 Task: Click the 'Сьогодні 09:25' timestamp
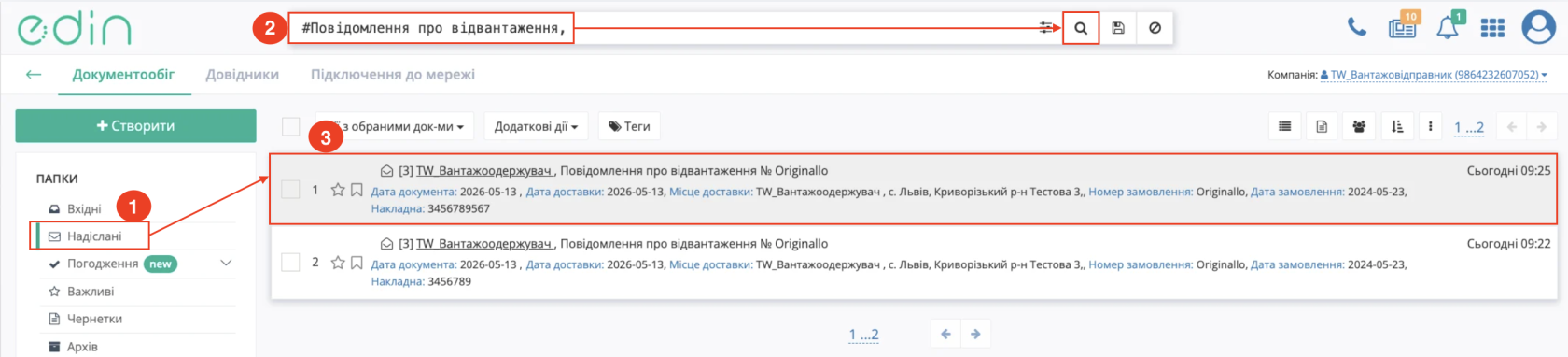click(x=1508, y=170)
